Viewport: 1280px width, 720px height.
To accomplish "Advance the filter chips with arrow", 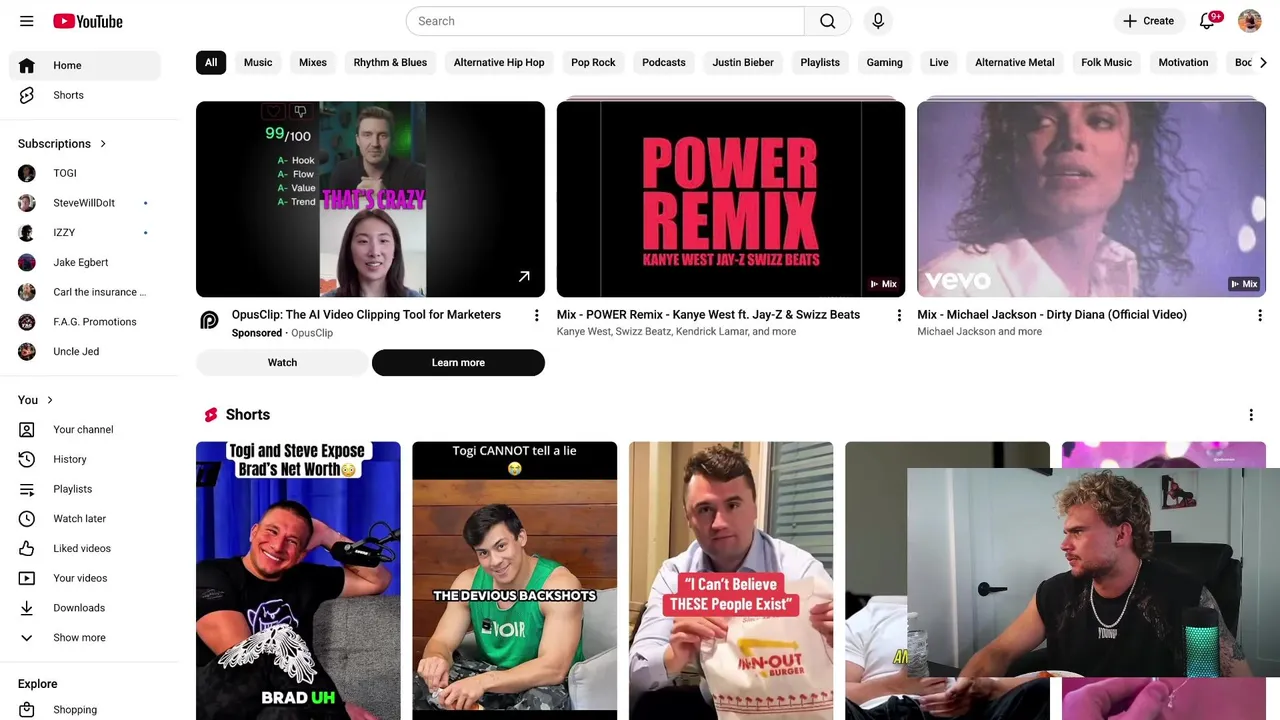I will click(1263, 62).
